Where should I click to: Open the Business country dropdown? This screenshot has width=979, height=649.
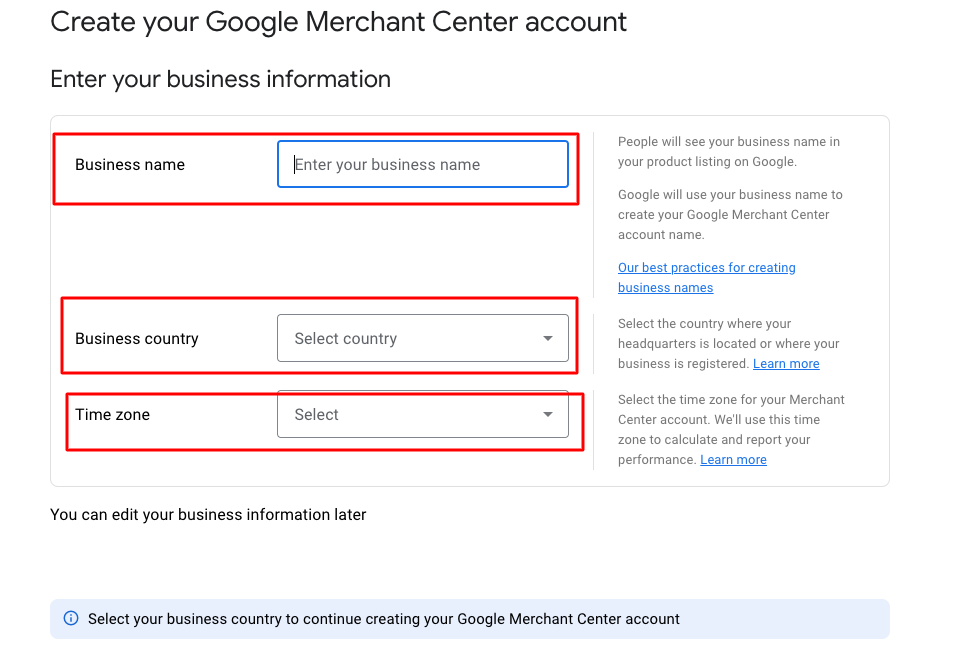tap(423, 338)
